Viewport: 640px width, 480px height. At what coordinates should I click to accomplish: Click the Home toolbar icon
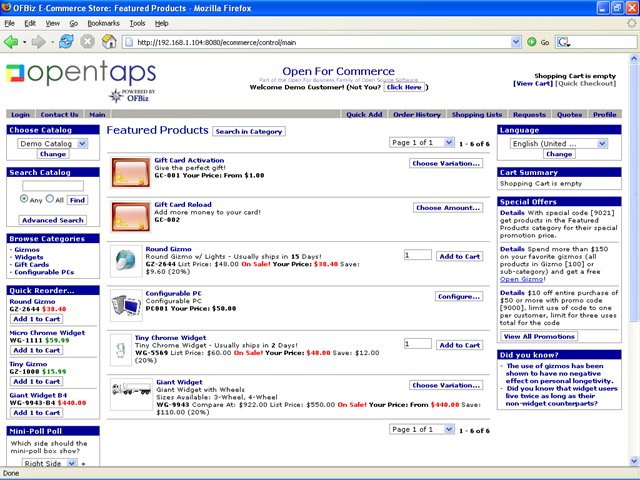108,42
